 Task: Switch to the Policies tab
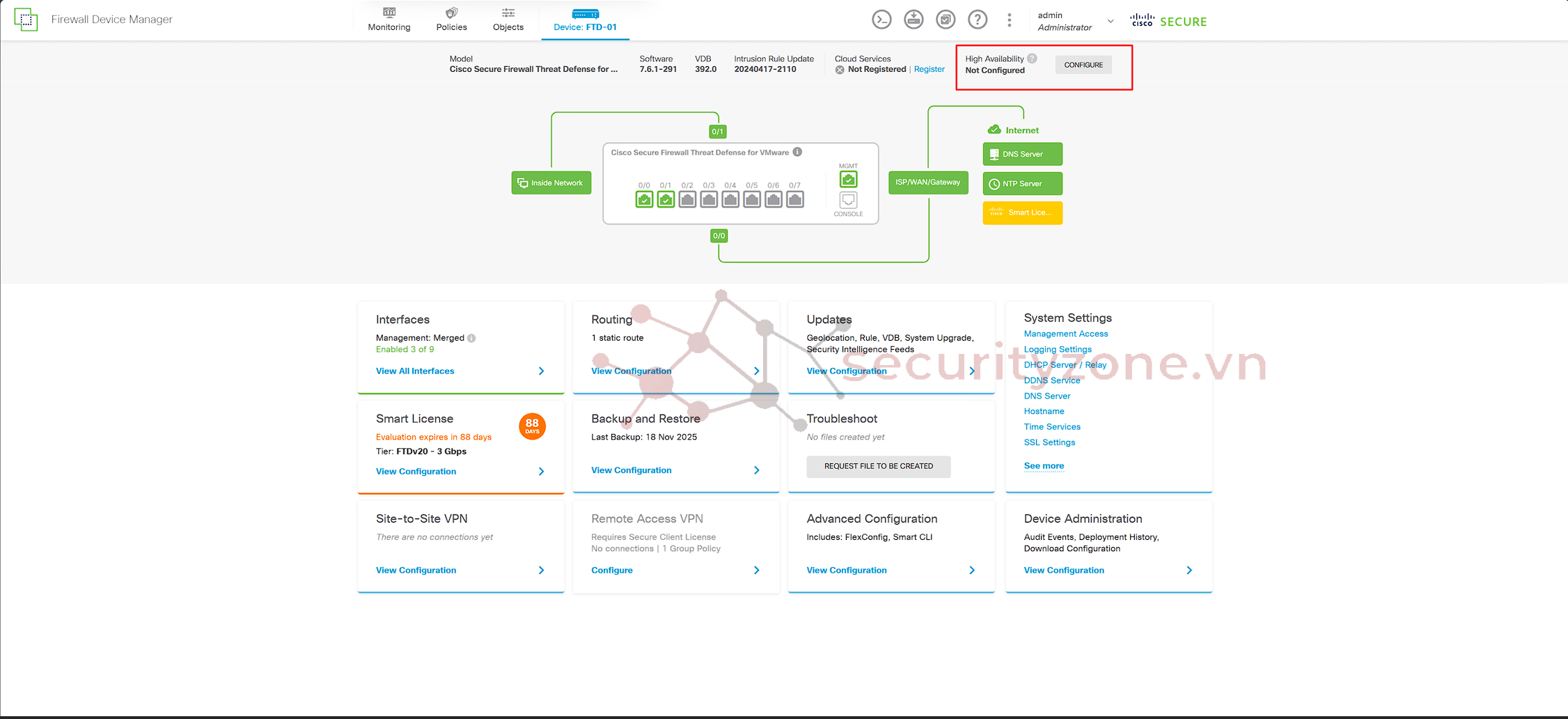pyautogui.click(x=451, y=20)
